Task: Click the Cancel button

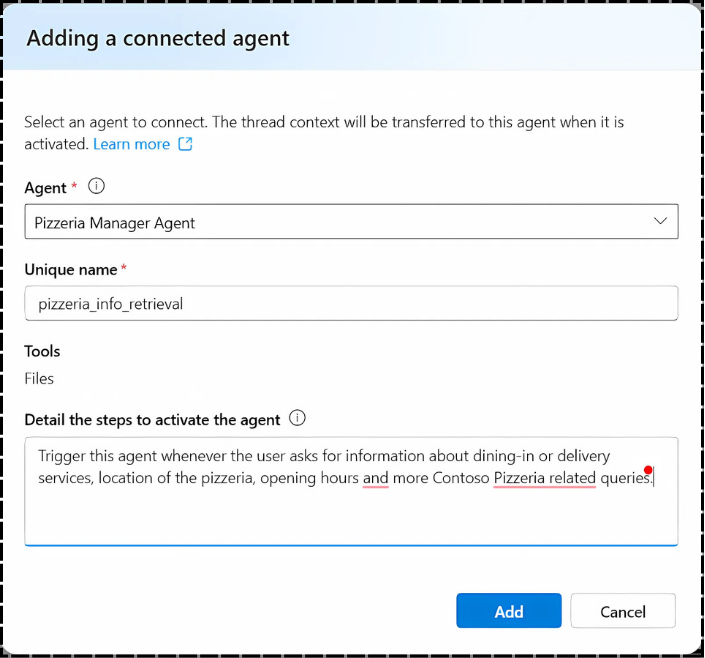Action: 623,610
